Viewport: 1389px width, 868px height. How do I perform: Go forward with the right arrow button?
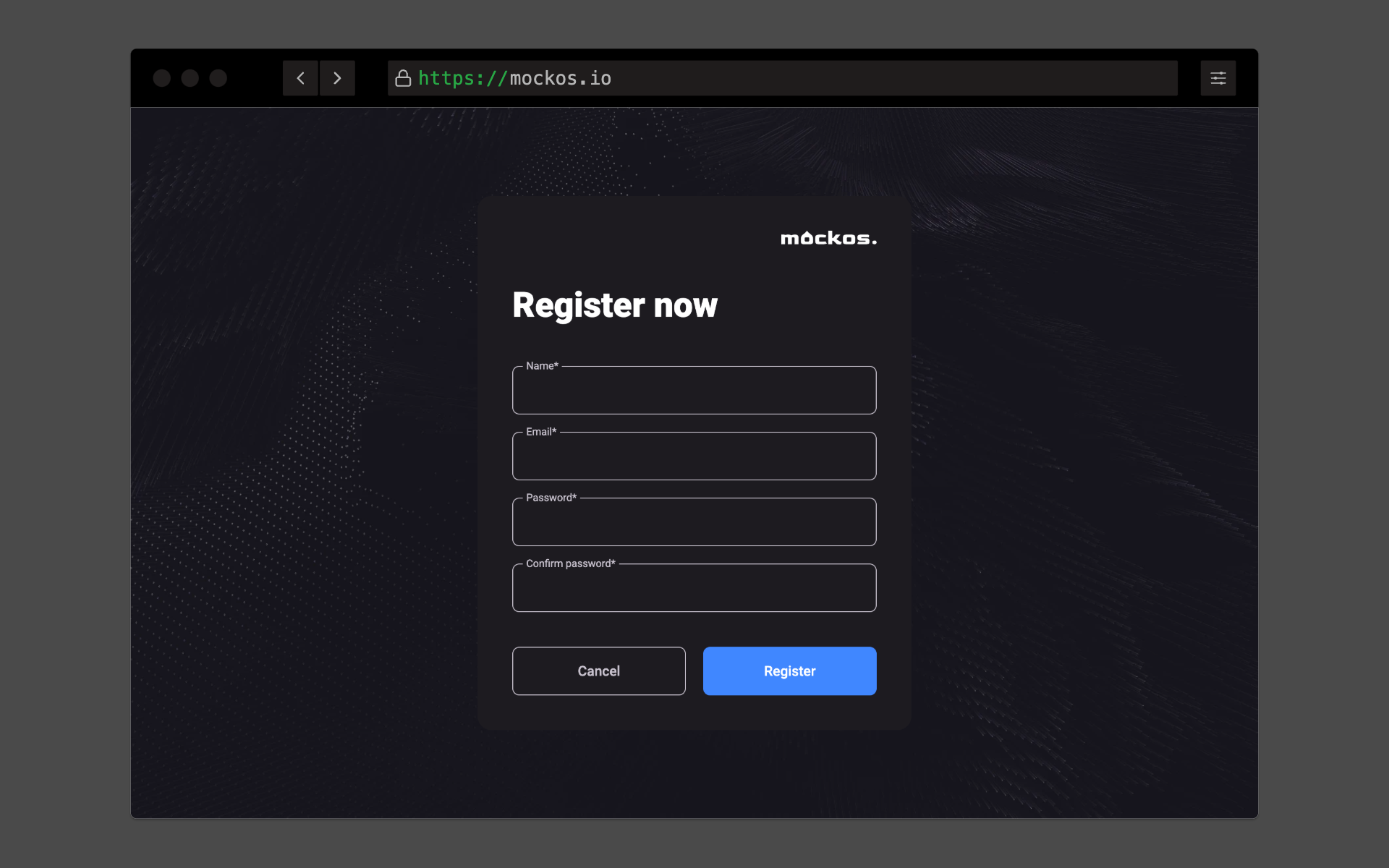coord(337,78)
